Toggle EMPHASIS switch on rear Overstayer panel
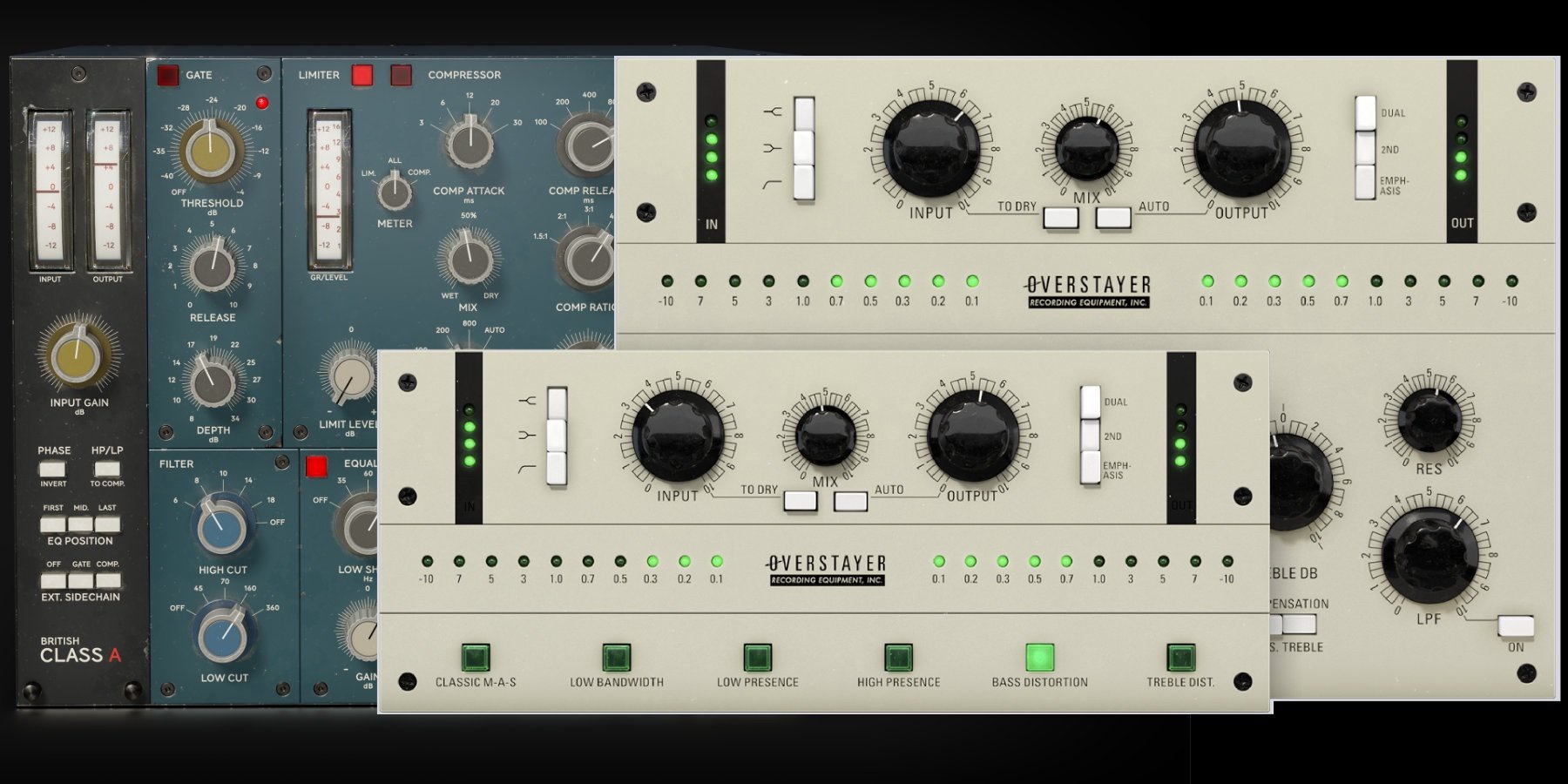1568x784 pixels. point(1365,183)
